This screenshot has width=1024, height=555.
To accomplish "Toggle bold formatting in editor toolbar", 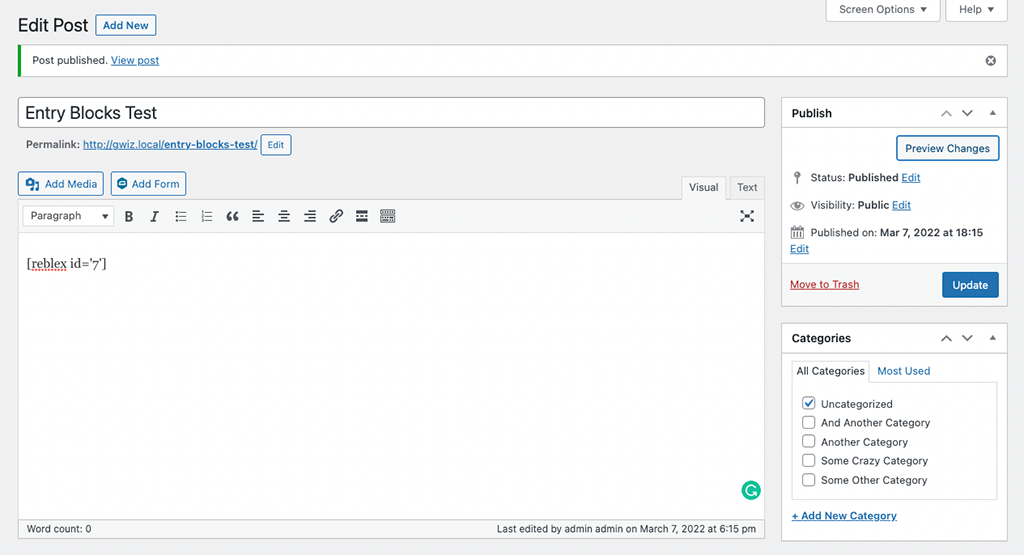I will coord(129,216).
